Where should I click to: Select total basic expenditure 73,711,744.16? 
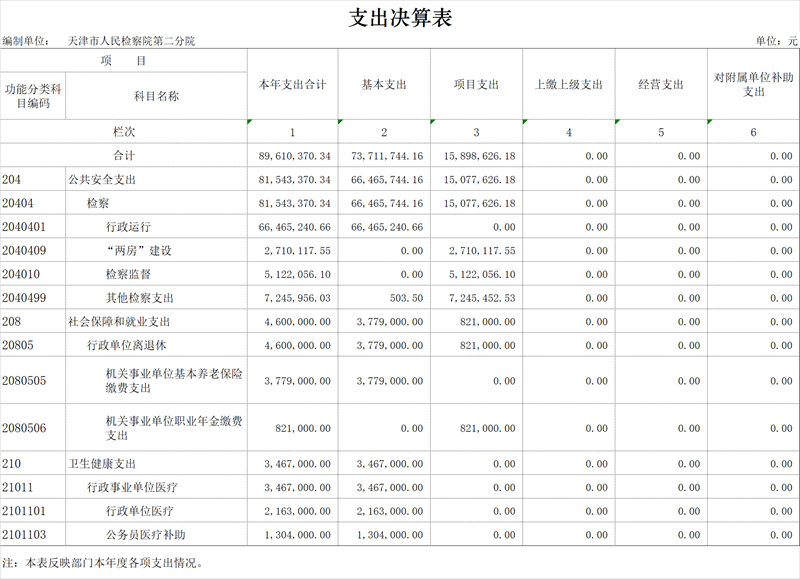387,156
